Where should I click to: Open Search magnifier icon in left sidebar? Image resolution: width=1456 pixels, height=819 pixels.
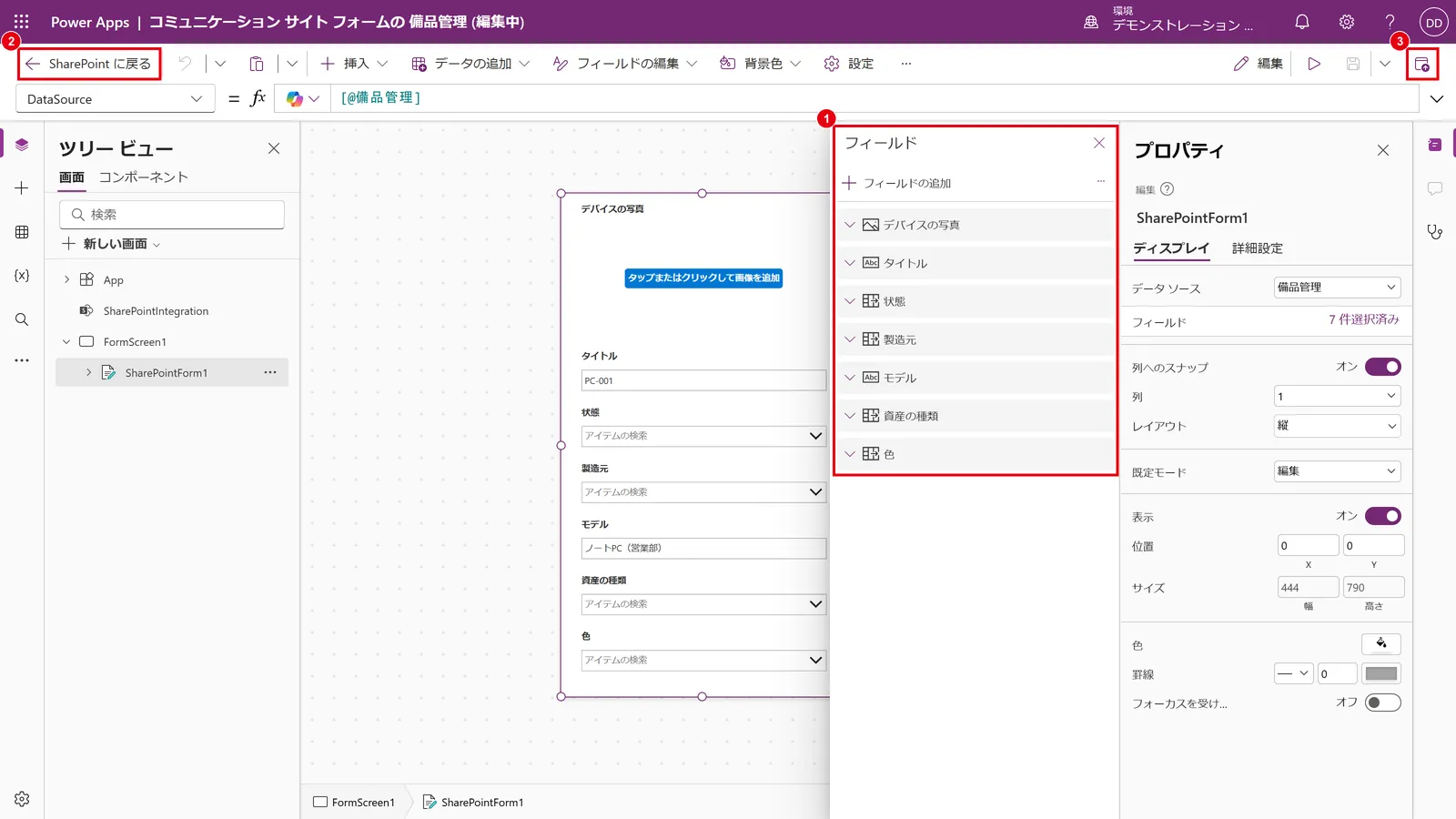coord(22,319)
